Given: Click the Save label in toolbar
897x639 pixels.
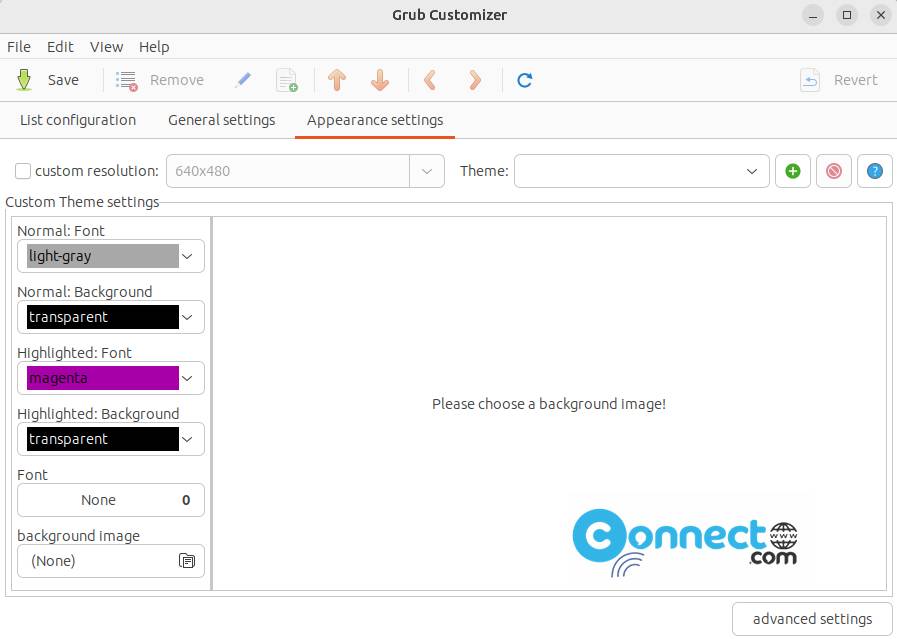Looking at the screenshot, I should (x=63, y=80).
